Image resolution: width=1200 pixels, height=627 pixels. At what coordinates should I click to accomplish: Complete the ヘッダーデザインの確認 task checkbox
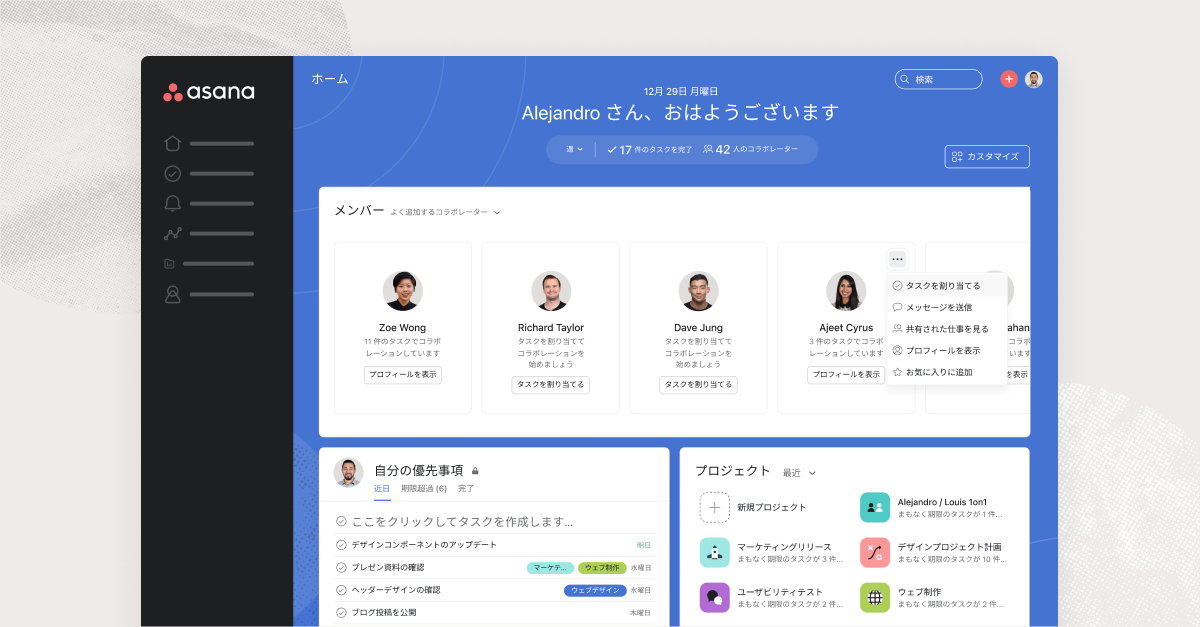click(x=341, y=590)
